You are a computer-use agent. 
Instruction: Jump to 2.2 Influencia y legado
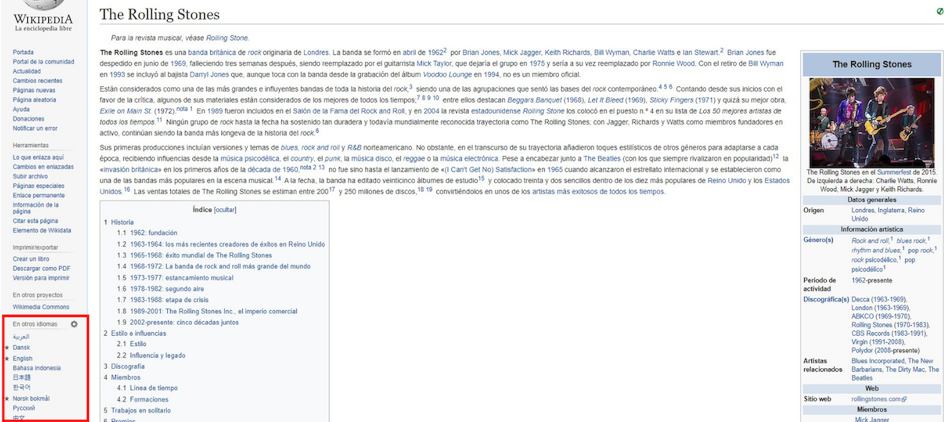(151, 356)
